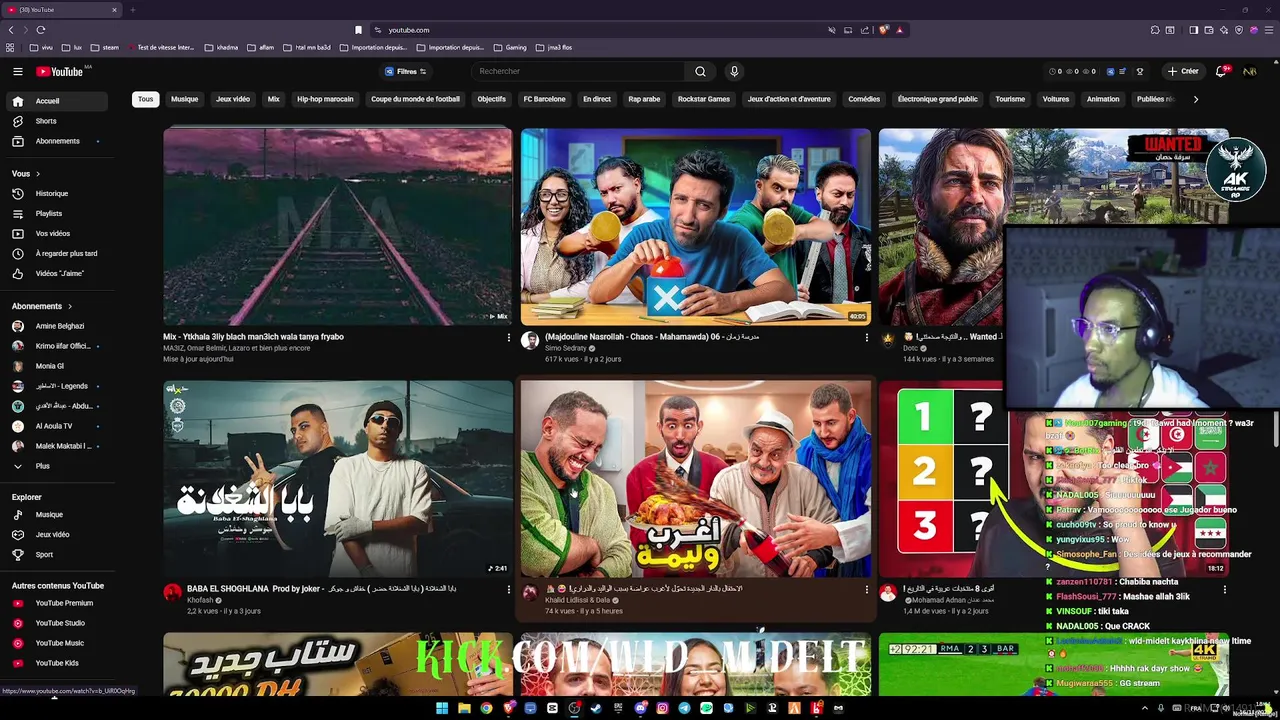Open Khofash channel link
Screen dimensions: 1280x720
[x=200, y=600]
